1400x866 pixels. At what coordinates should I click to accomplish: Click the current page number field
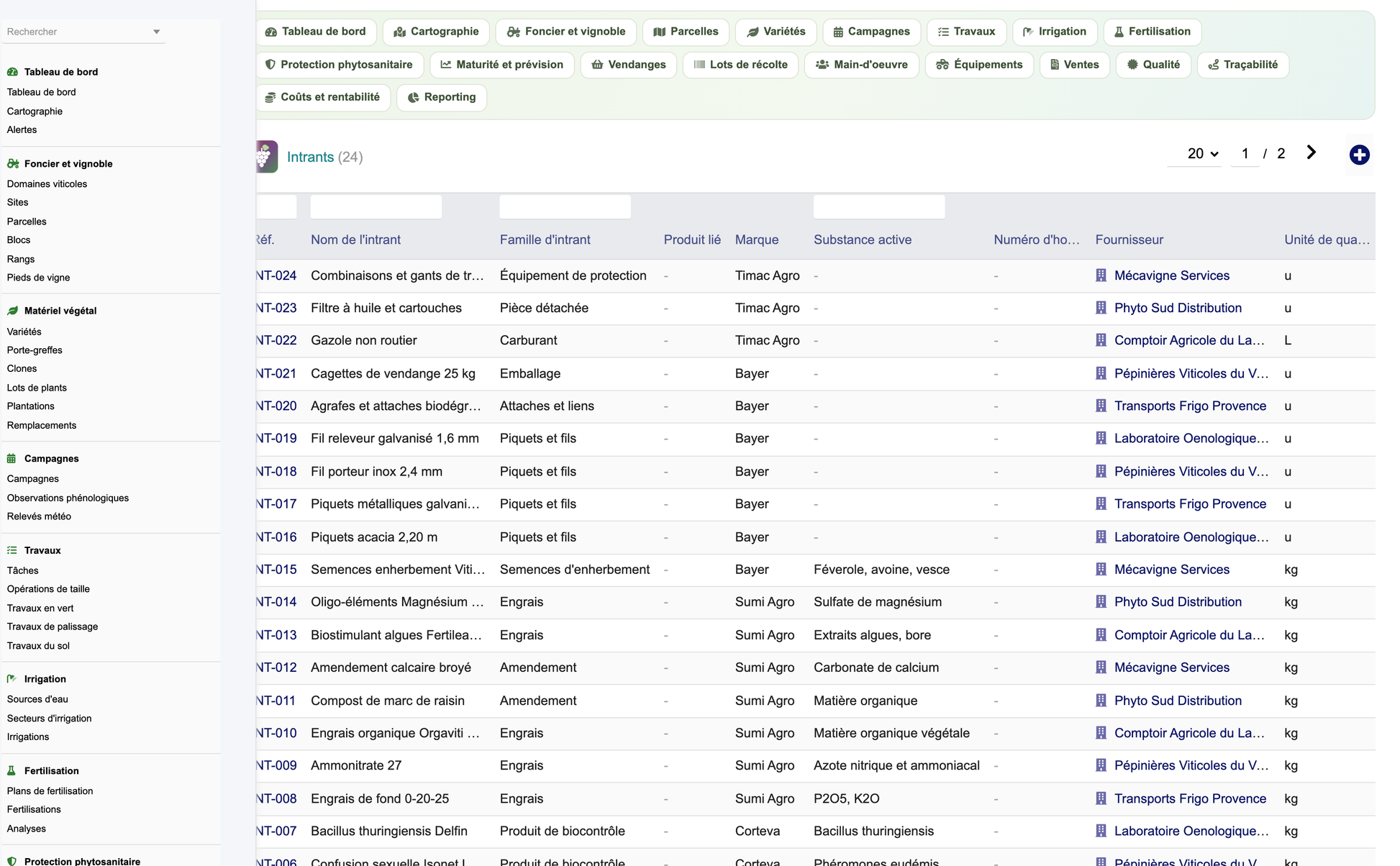click(x=1245, y=154)
